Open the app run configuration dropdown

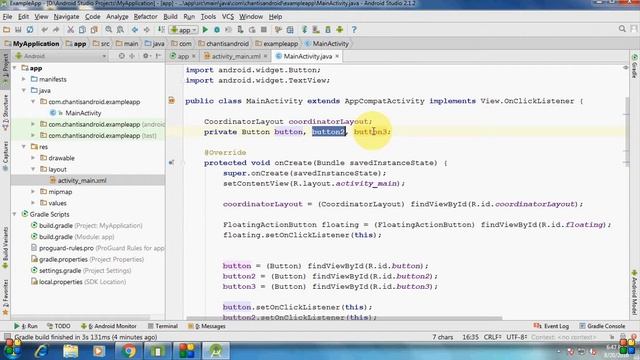pos(184,30)
